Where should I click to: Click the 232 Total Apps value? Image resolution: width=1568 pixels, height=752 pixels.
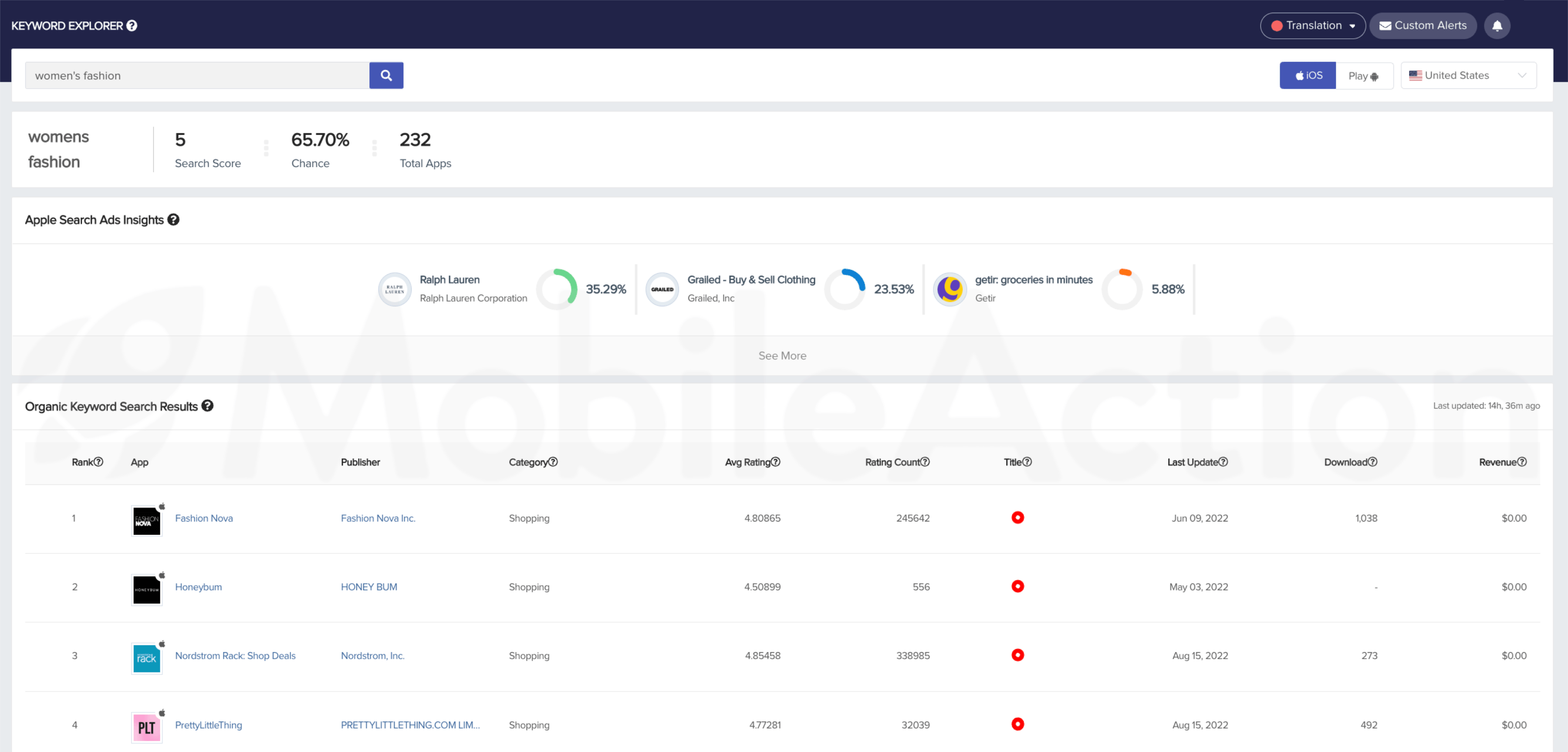415,140
